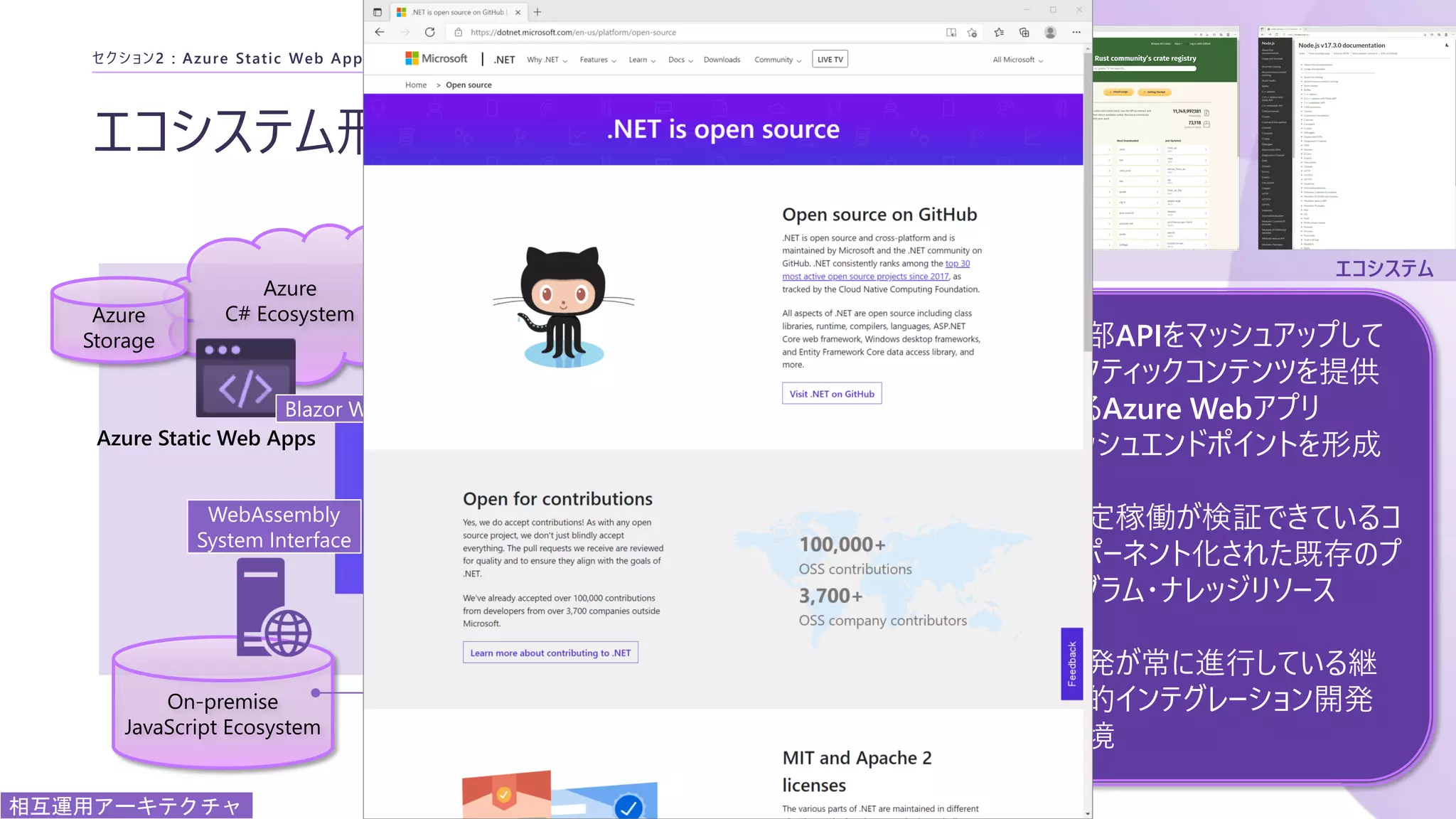Viewport: 1456px width, 819px height.
Task: Open the Collections icon
Action: tap(1024, 32)
